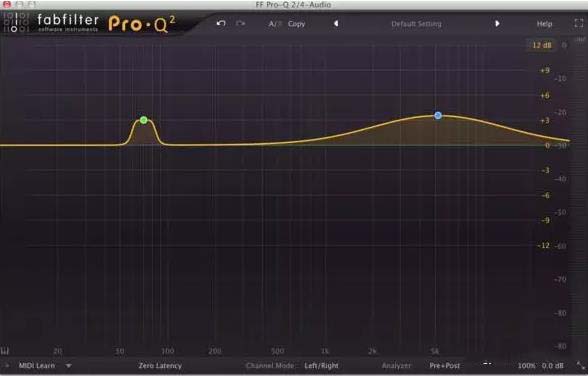This screenshot has width=588, height=376.
Task: Open the Default Setting preset menu
Action: (416, 24)
